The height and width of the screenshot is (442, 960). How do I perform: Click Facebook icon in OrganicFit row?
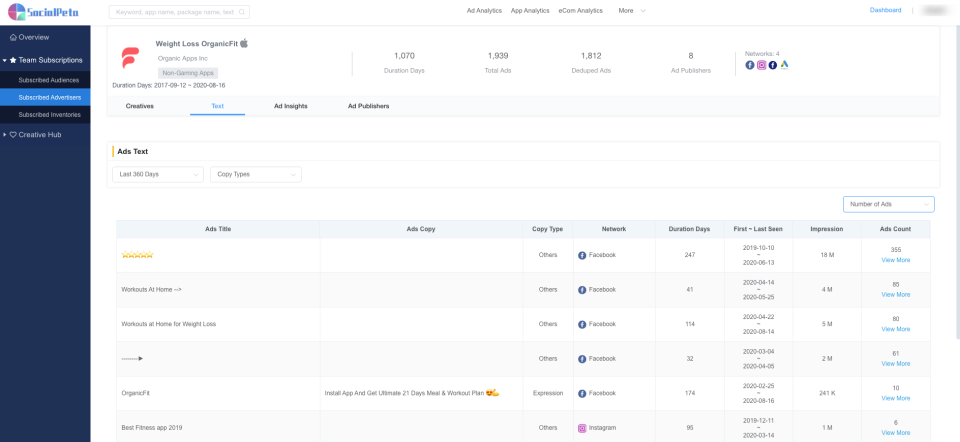[582, 394]
